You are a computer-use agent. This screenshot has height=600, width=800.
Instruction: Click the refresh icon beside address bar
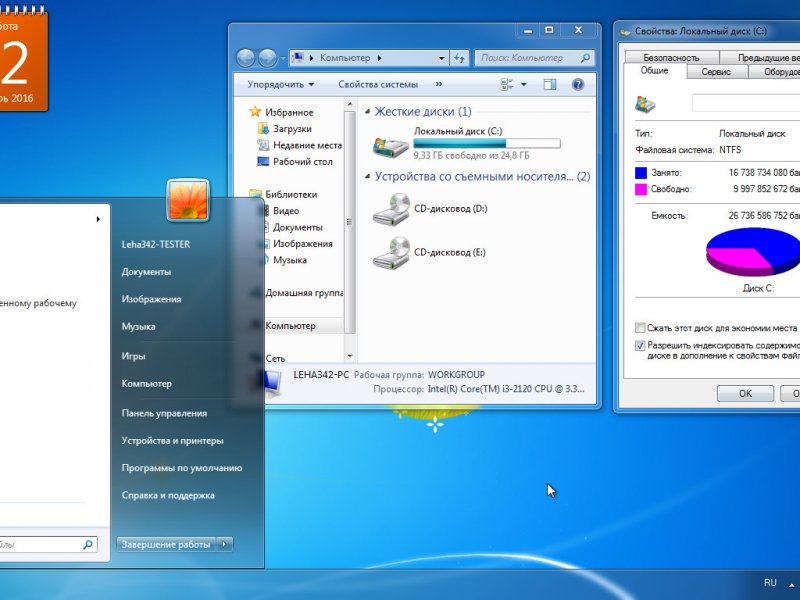pos(459,58)
